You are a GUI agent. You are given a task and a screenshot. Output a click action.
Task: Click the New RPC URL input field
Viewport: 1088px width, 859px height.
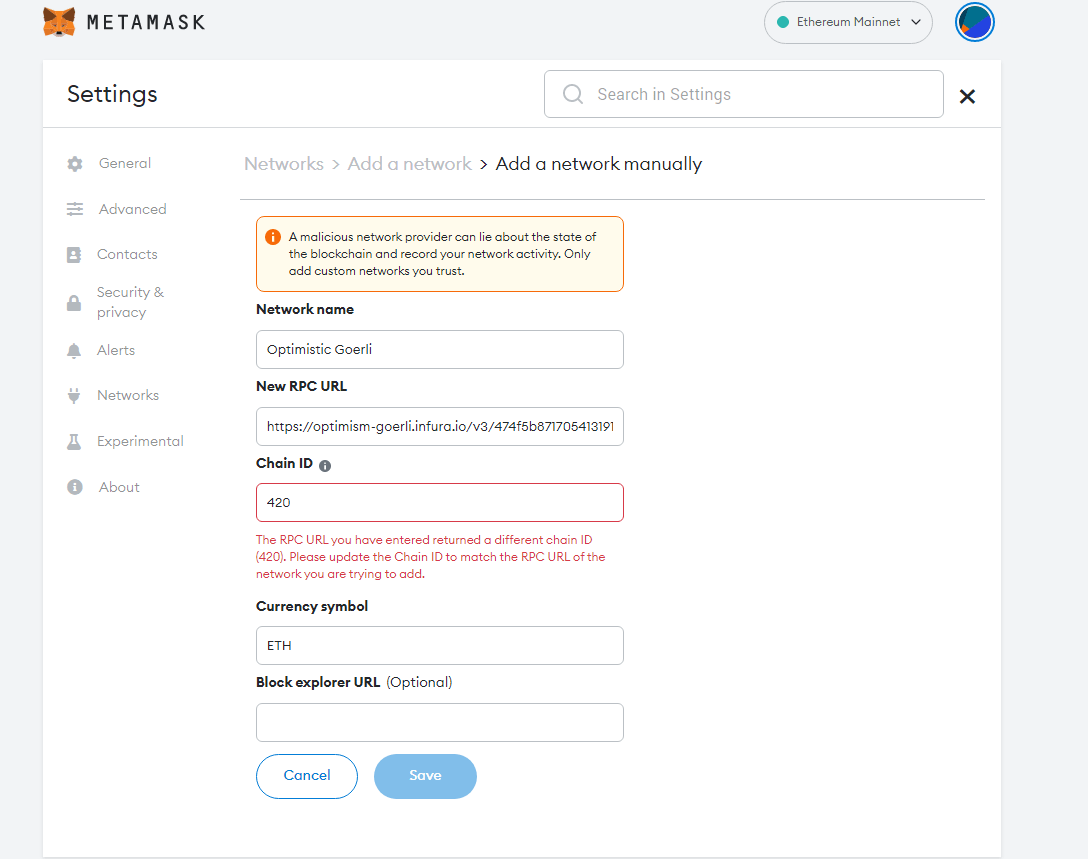(440, 426)
